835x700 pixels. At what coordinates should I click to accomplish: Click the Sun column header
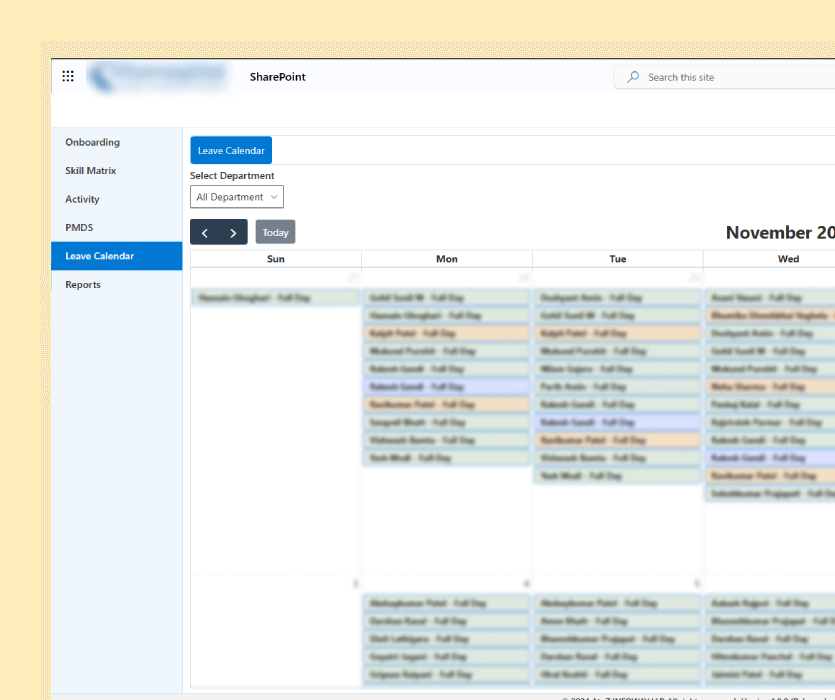click(x=276, y=259)
